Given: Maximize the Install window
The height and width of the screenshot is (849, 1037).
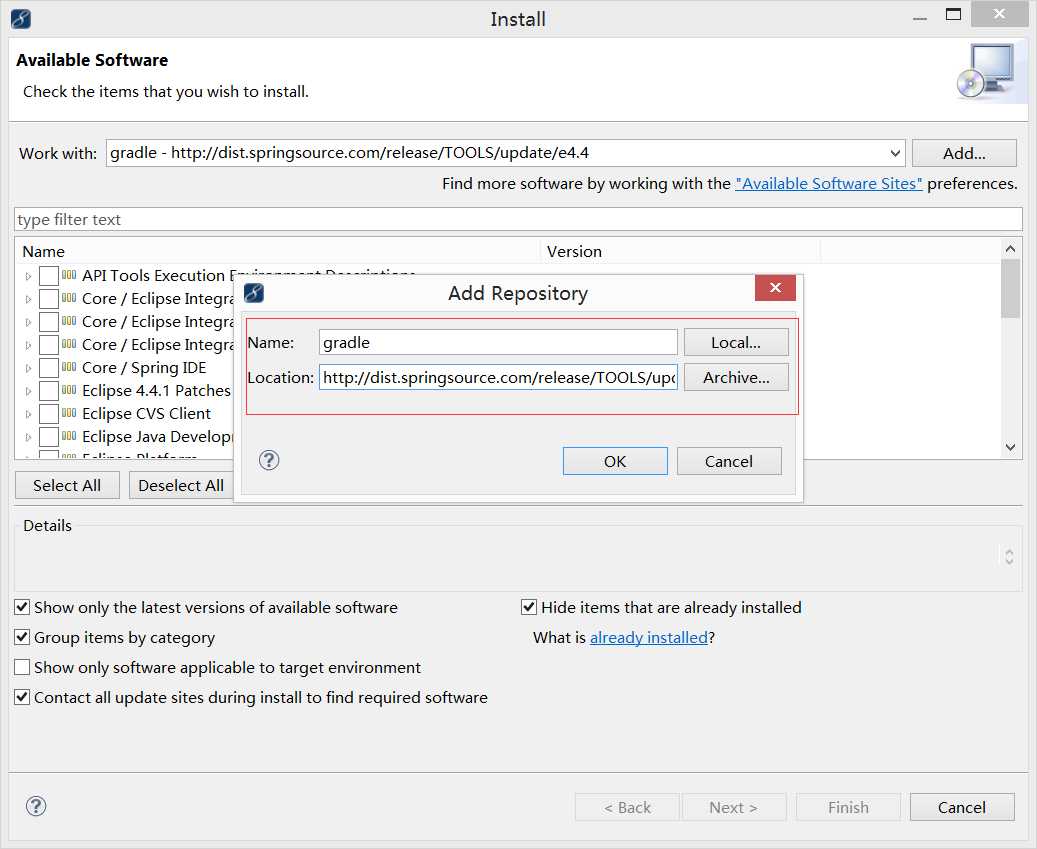Looking at the screenshot, I should click(953, 14).
